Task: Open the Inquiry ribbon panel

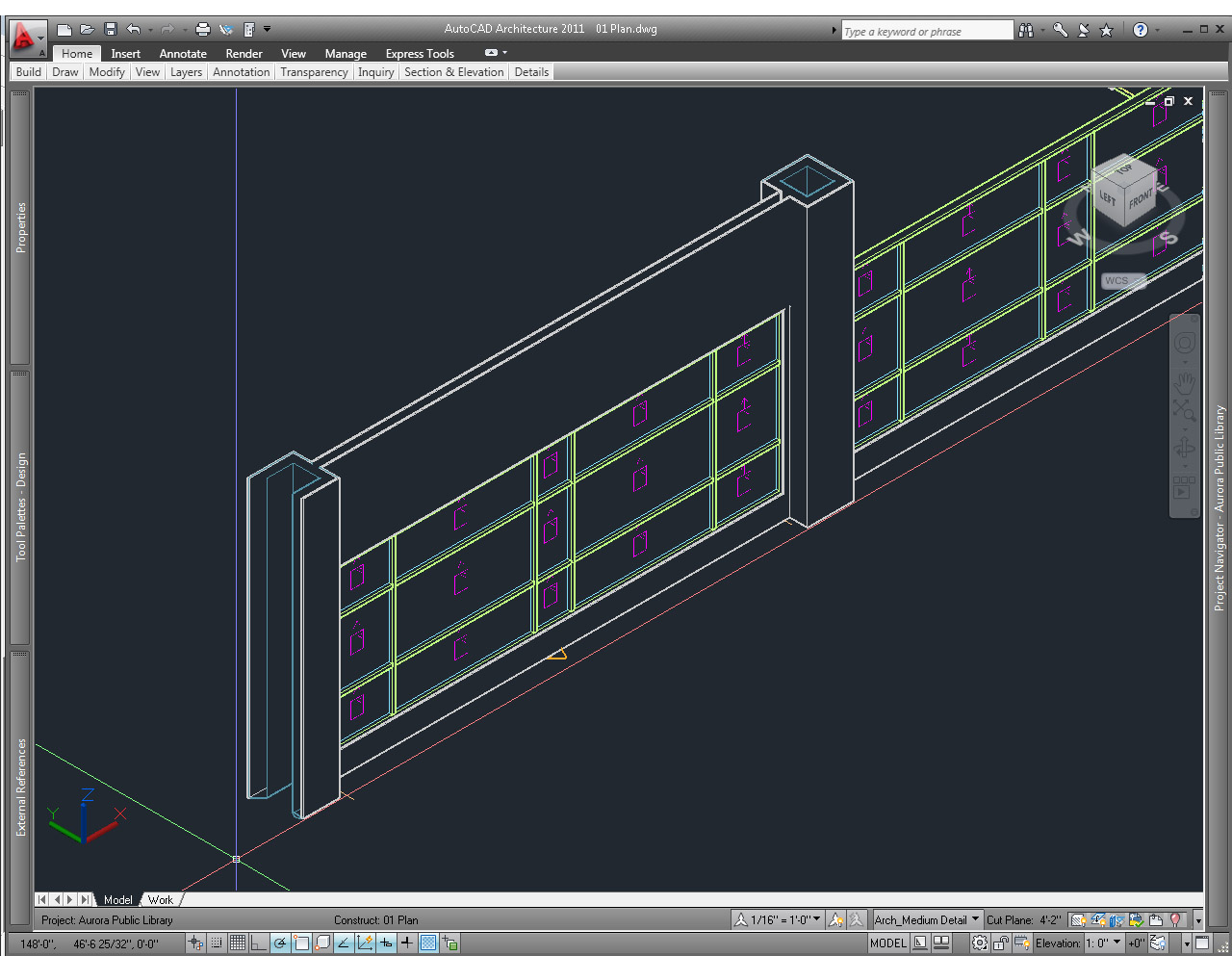Action: click(x=376, y=72)
